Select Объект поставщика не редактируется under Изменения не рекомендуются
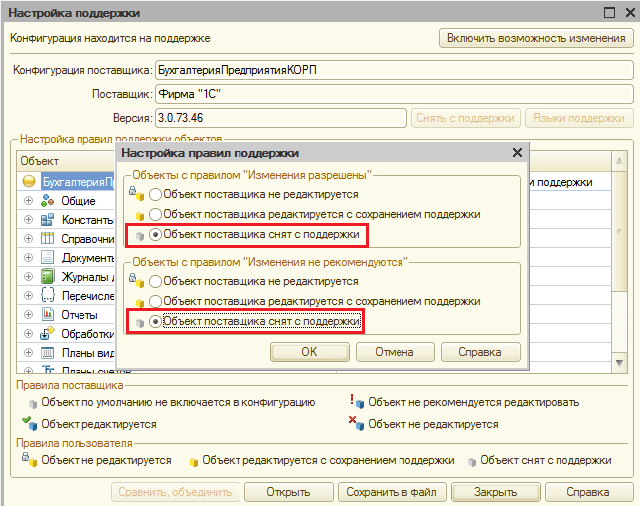The image size is (640, 506). coord(155,281)
